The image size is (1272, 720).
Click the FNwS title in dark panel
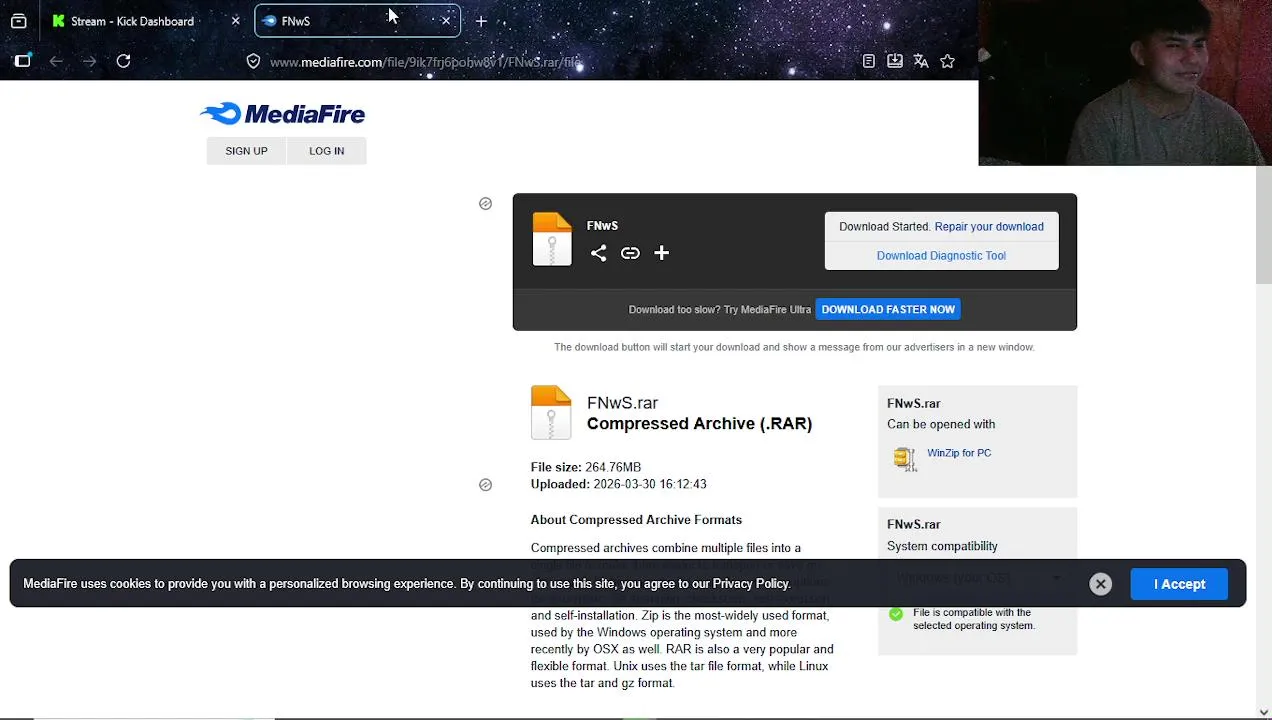coord(602,226)
